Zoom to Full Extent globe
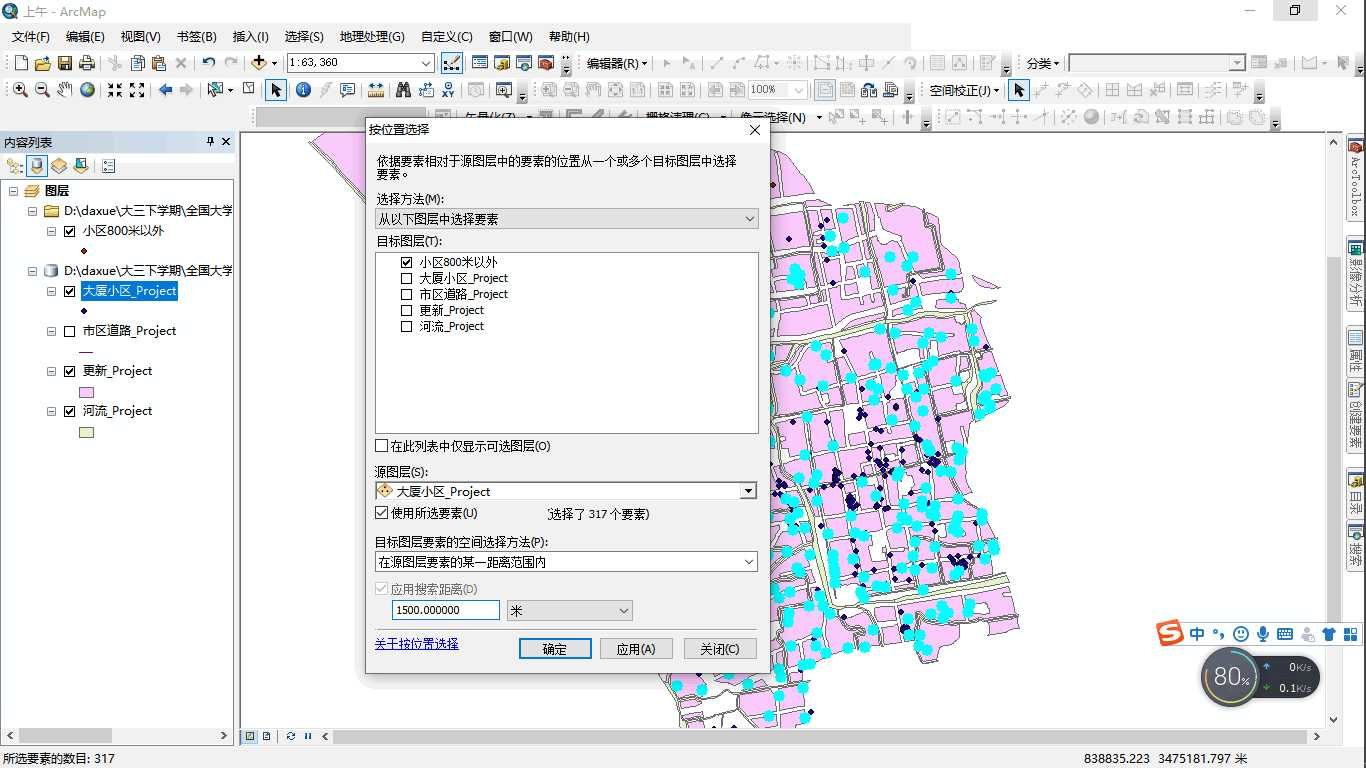The image size is (1366, 768). point(88,90)
